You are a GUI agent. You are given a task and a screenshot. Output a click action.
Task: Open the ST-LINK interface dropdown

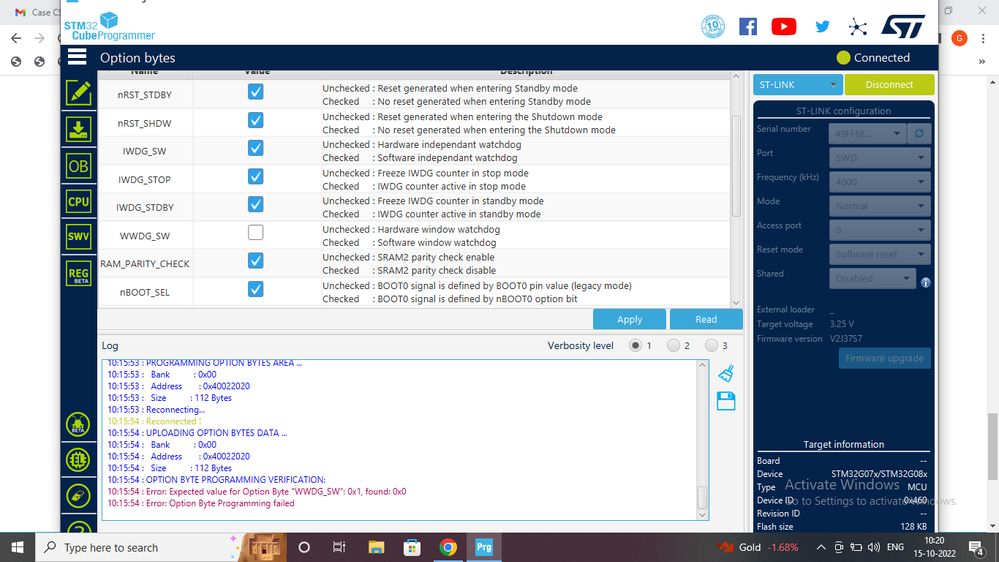tap(798, 84)
